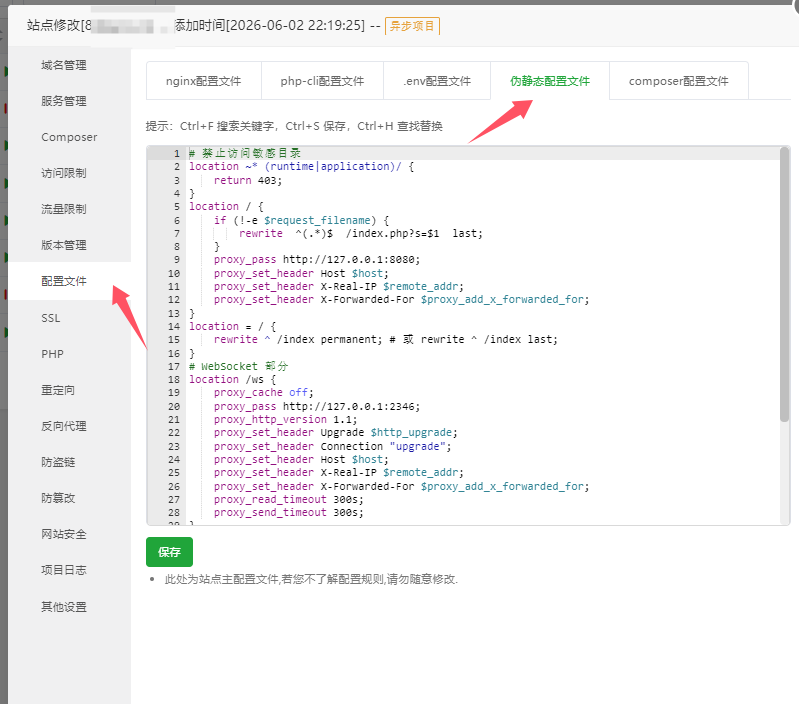Screen dimensions: 799x704
Task: Click the code editor vertical scrollbar
Action: [784, 285]
